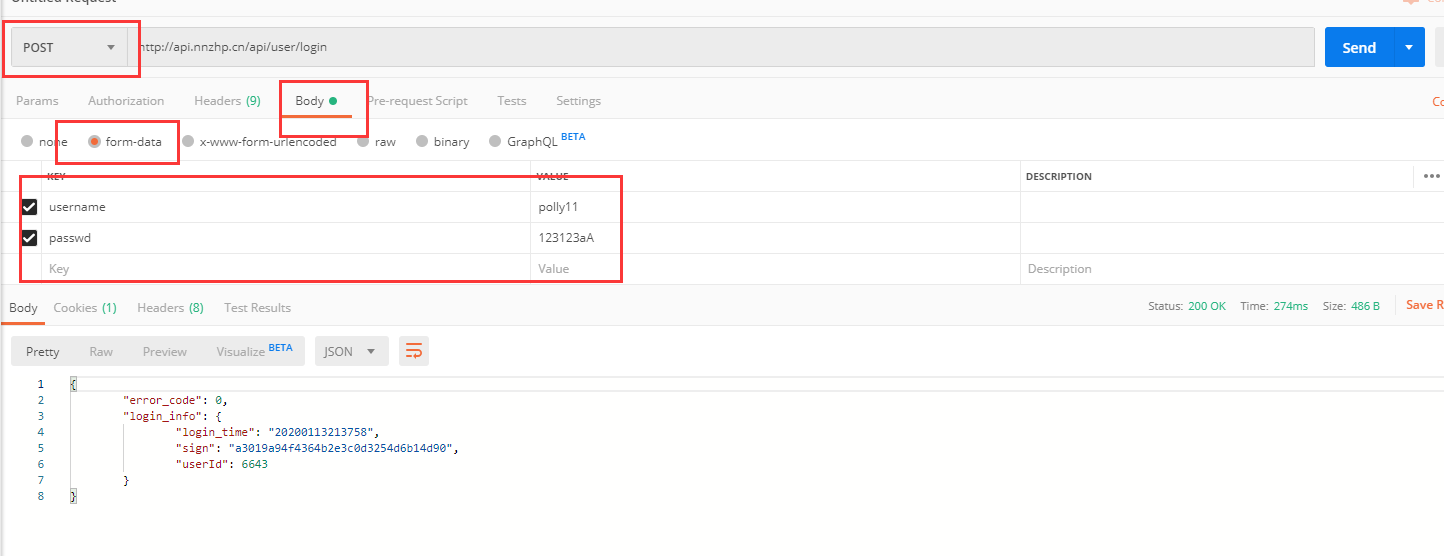
Task: Select the GraphQL body type option
Action: [x=495, y=142]
